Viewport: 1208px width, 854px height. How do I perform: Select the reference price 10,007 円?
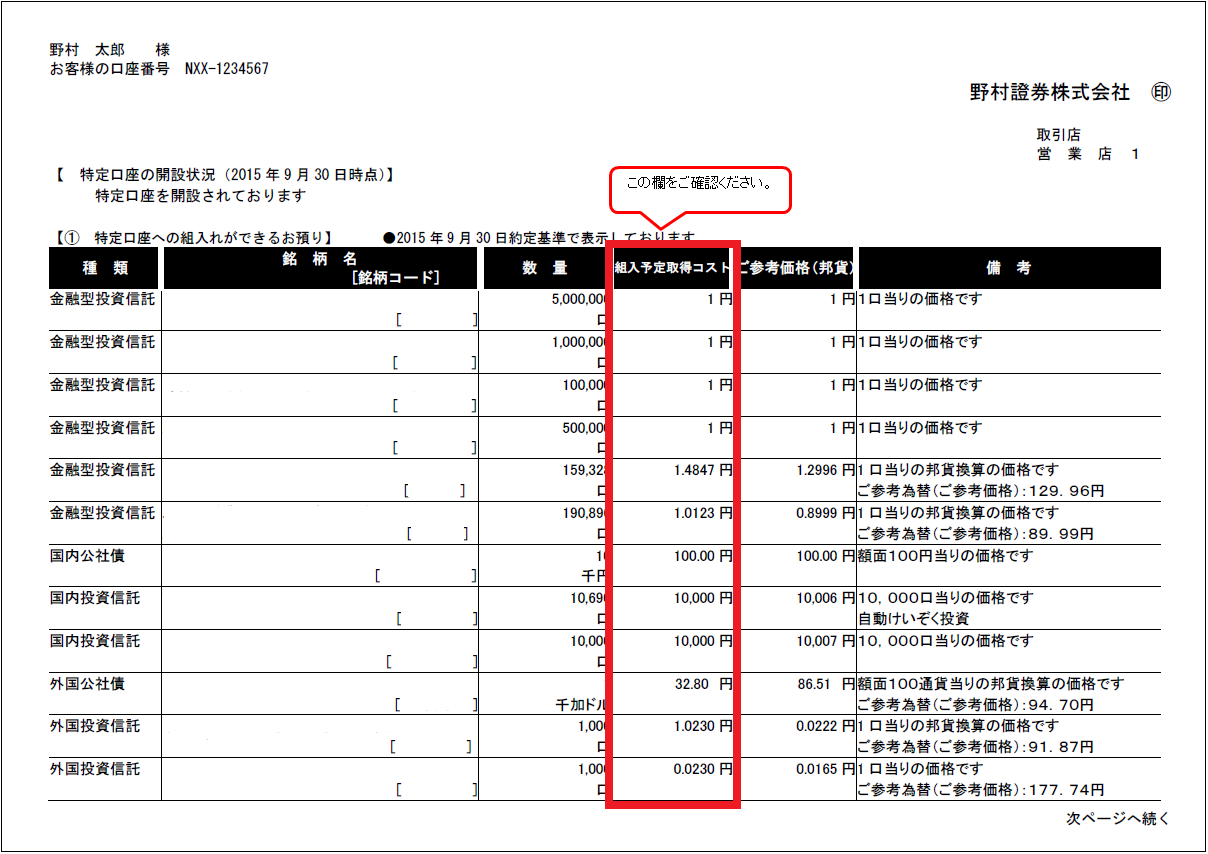tap(826, 641)
